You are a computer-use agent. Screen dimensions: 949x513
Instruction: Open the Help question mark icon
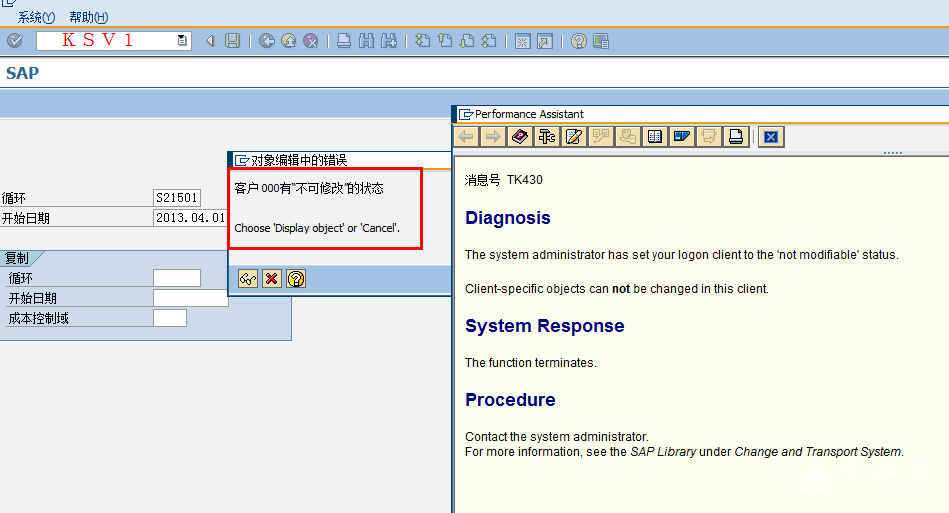(579, 41)
